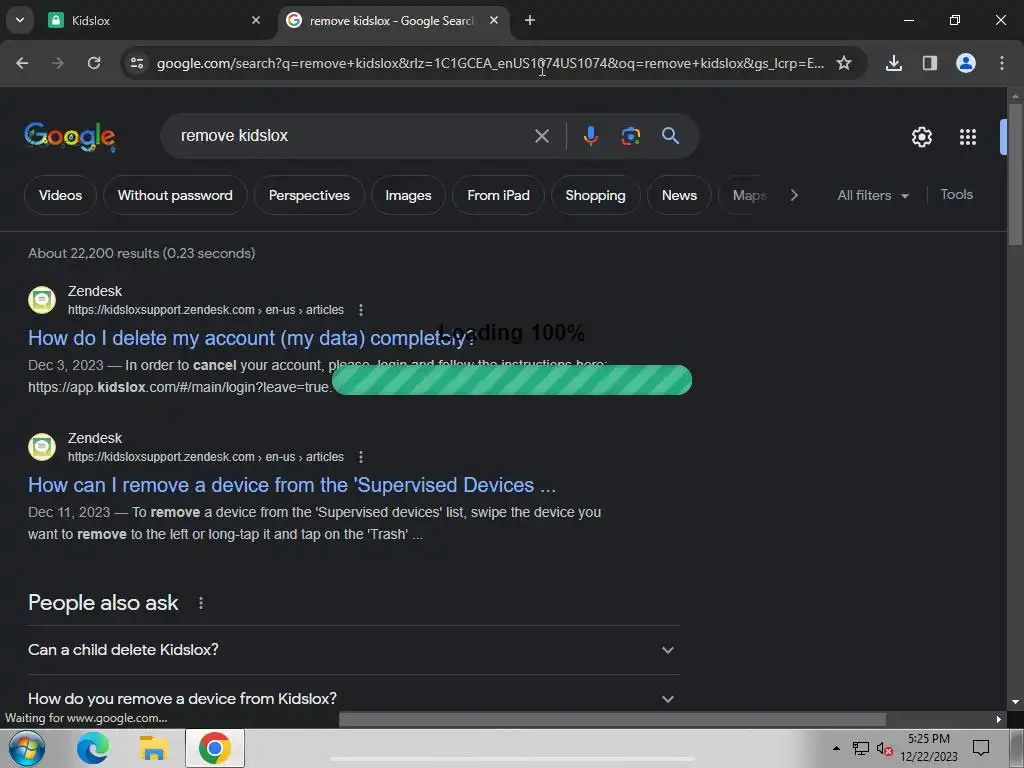Click the vertical page scrollbar thumb
This screenshot has height=768, width=1024.
1016,173
